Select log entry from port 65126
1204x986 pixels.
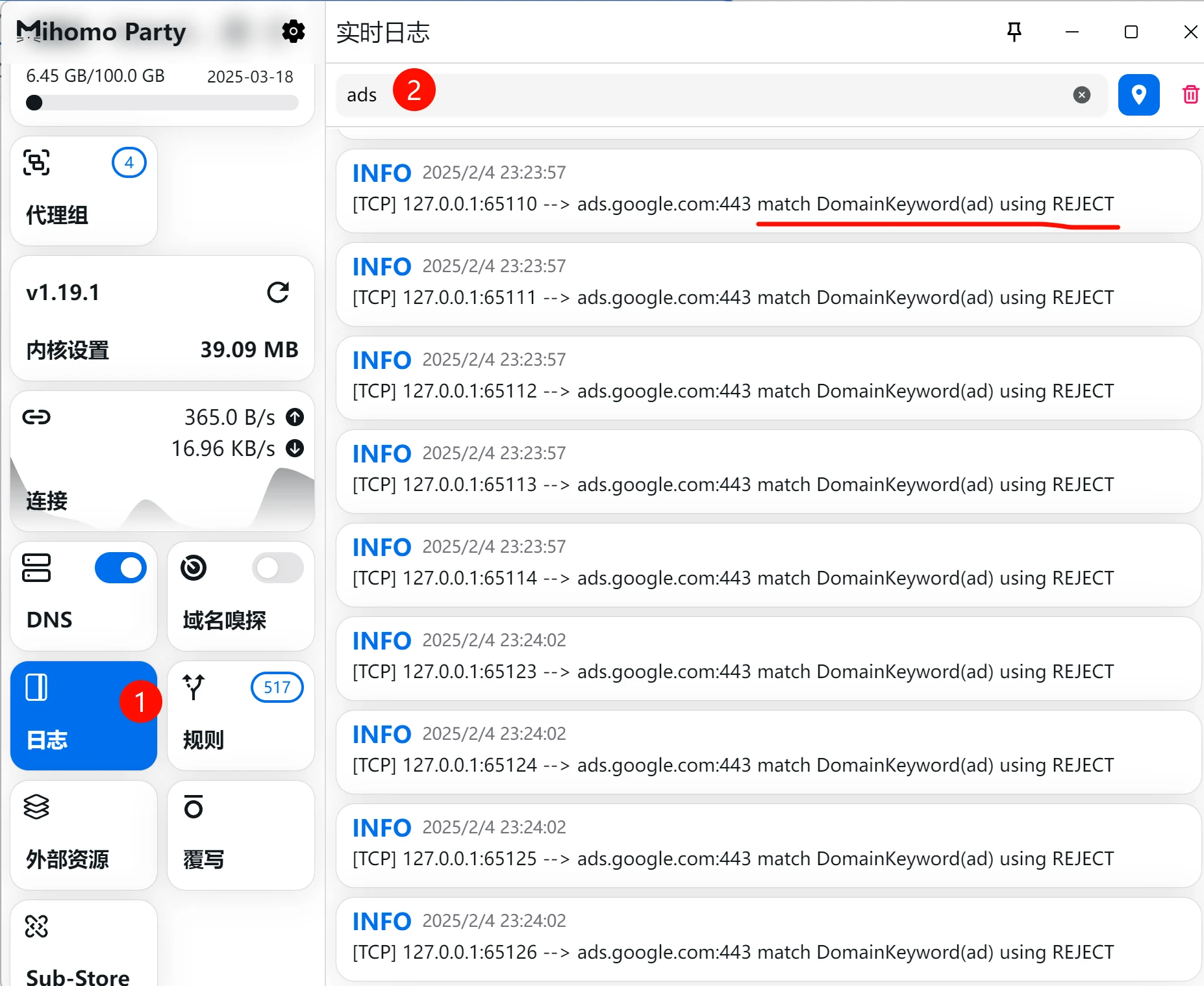tap(768, 939)
